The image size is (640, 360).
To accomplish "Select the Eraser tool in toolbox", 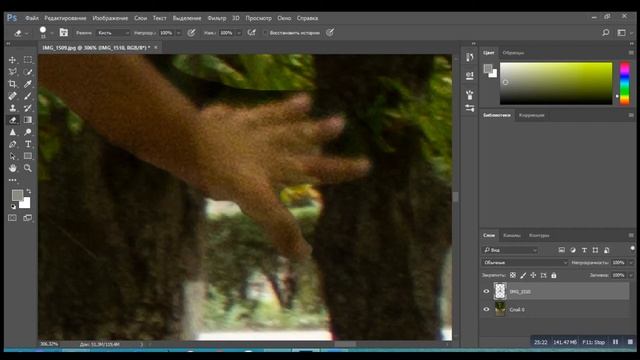I will pos(13,120).
